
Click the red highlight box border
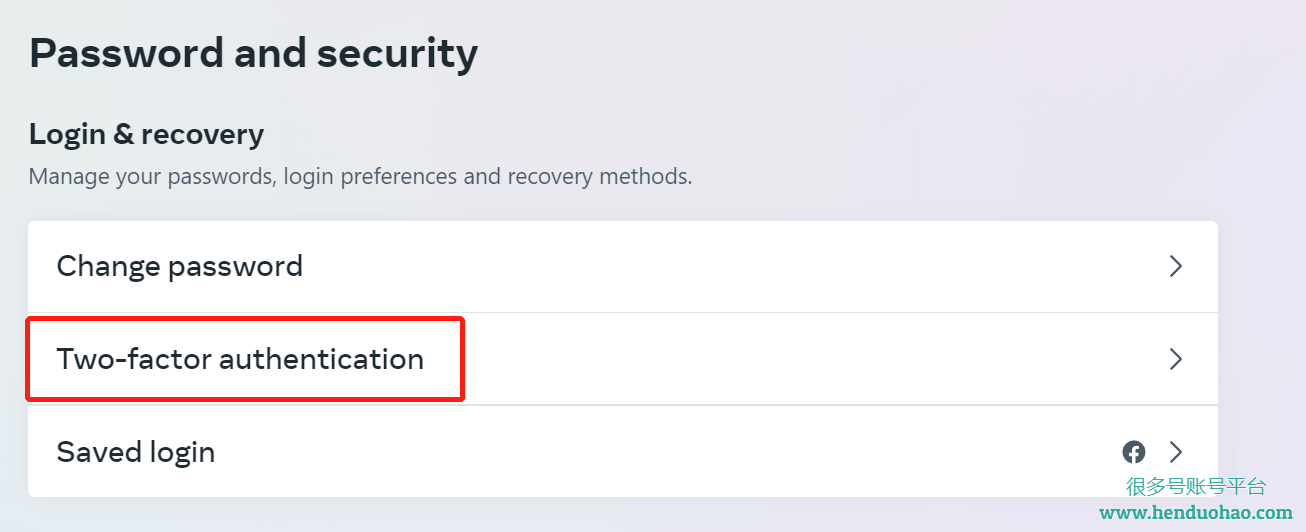coord(463,359)
